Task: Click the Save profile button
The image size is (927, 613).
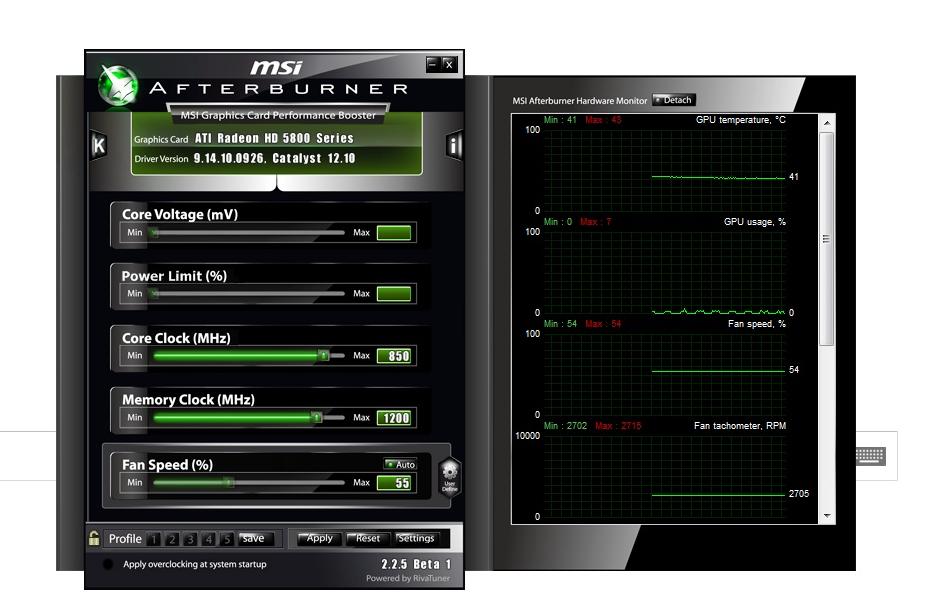Action: click(x=255, y=539)
